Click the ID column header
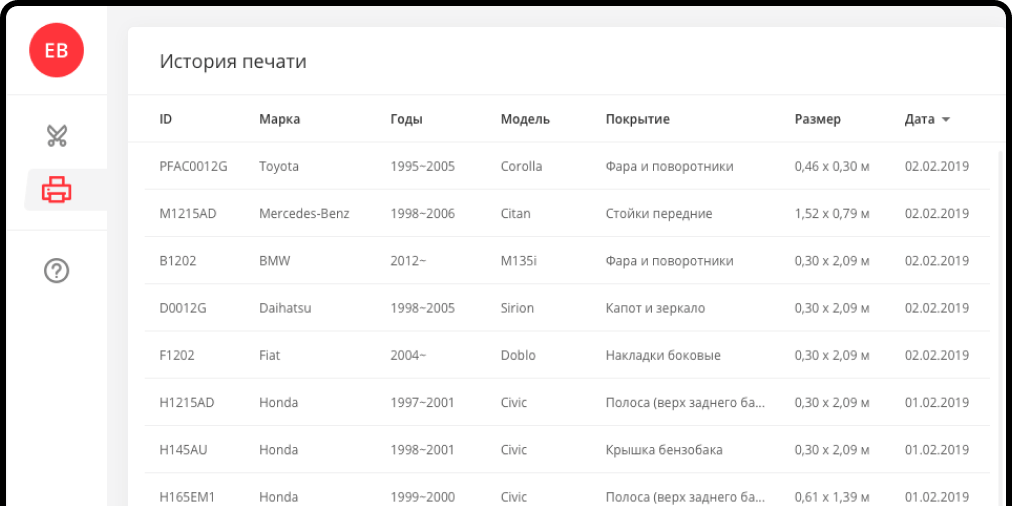Image resolution: width=1012 pixels, height=506 pixels. point(166,119)
